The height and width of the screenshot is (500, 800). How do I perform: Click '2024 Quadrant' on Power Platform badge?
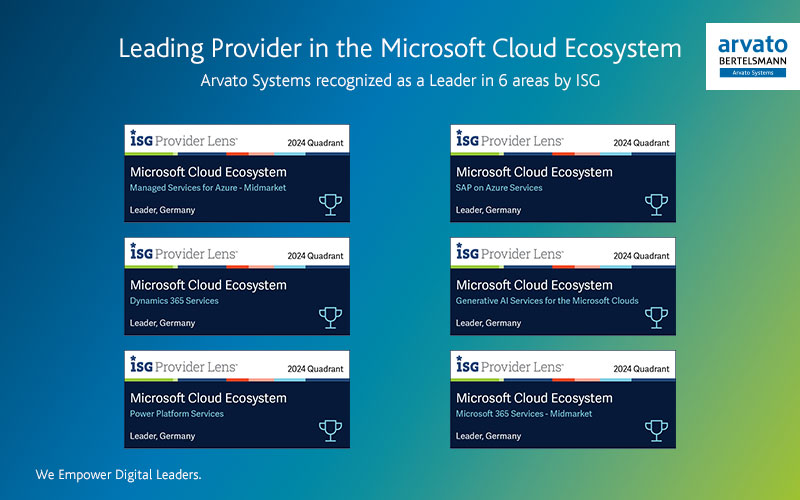point(315,369)
